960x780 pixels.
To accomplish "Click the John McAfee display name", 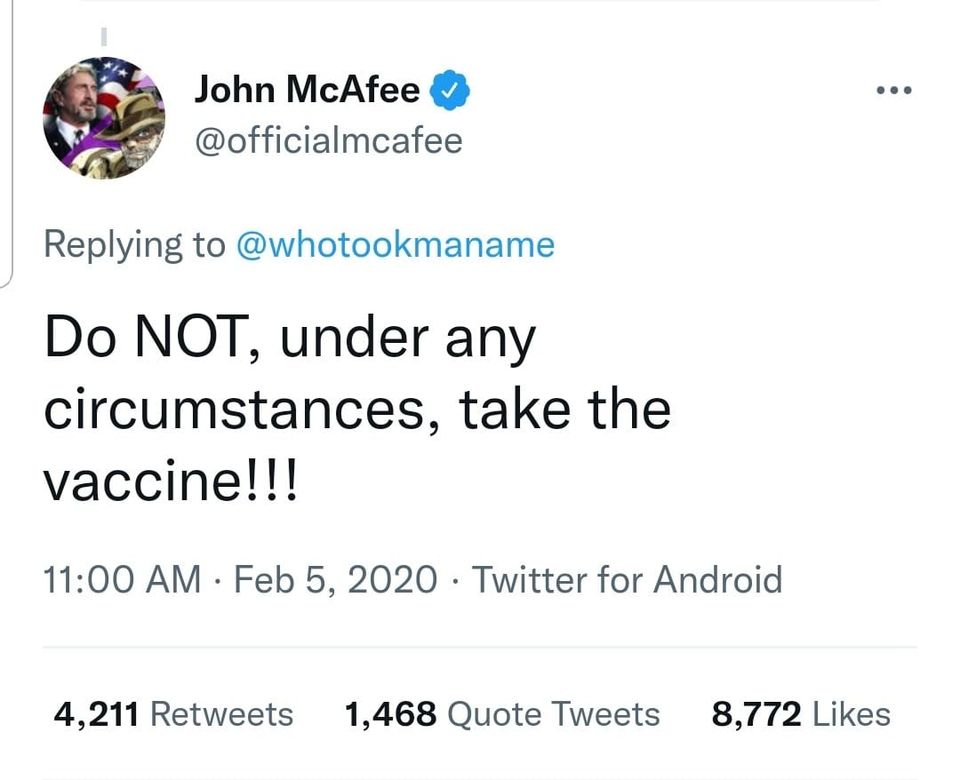I will coord(307,91).
